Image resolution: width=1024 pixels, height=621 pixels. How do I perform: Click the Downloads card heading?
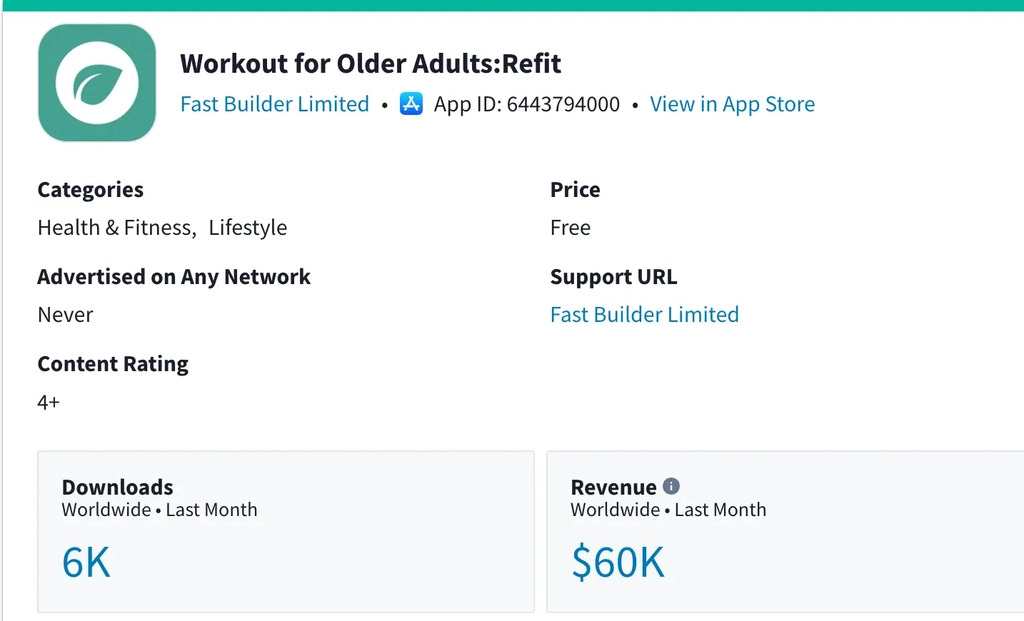117,487
